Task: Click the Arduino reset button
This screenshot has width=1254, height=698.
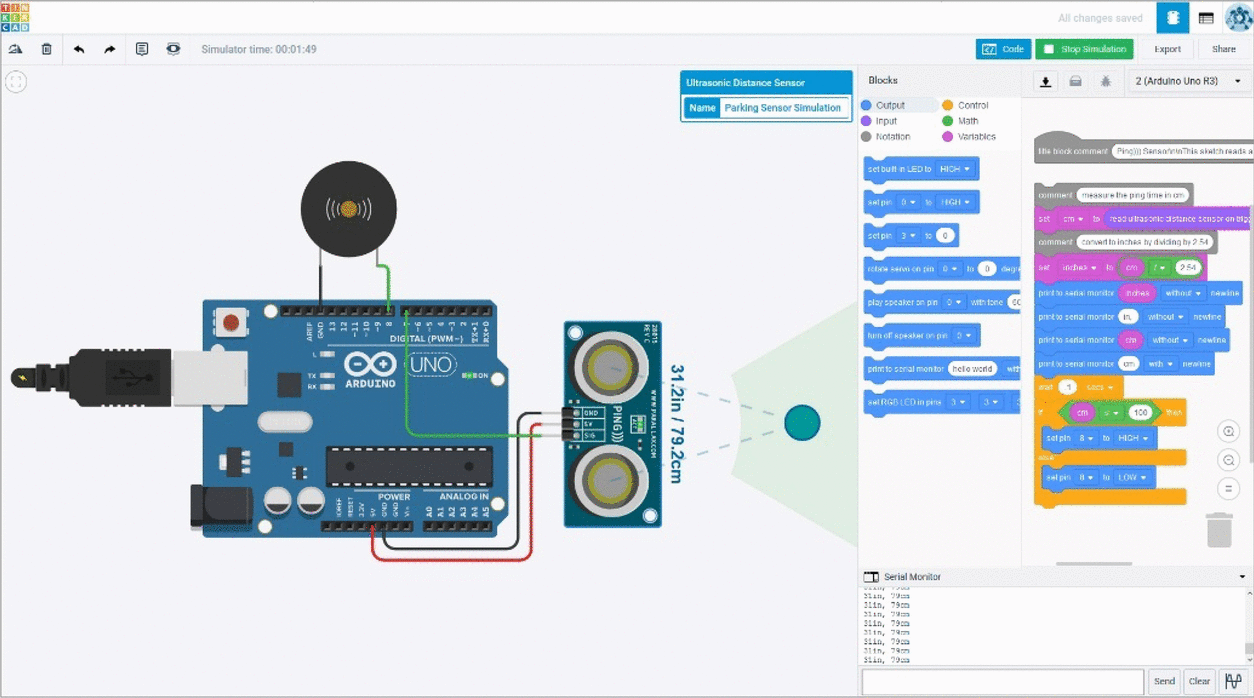Action: point(231,322)
